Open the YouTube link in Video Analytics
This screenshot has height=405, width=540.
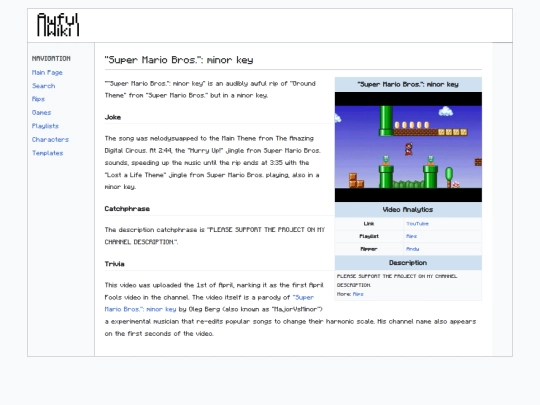click(x=417, y=224)
